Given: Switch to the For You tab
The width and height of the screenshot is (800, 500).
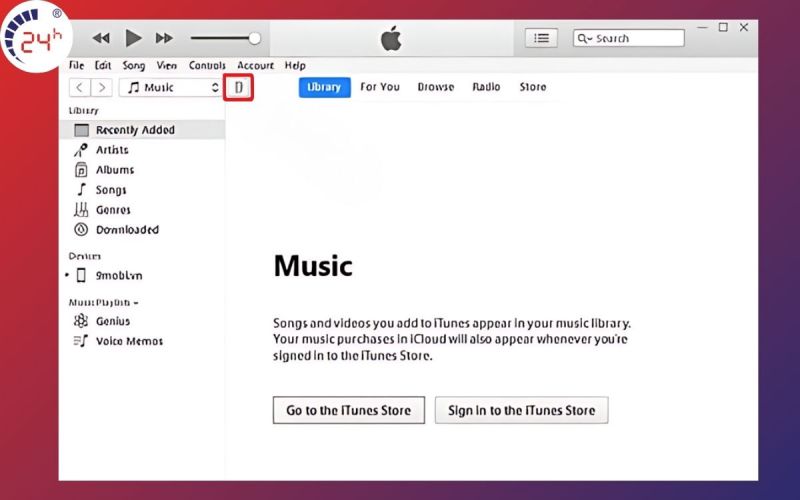Looking at the screenshot, I should click(380, 87).
